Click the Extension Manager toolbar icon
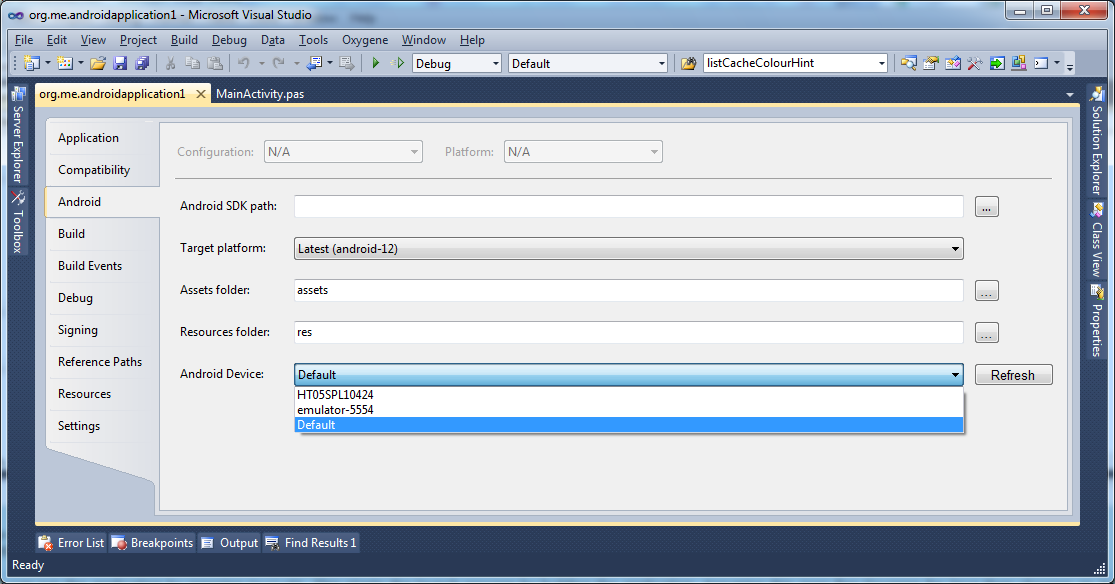This screenshot has height=584, width=1115. click(1018, 63)
